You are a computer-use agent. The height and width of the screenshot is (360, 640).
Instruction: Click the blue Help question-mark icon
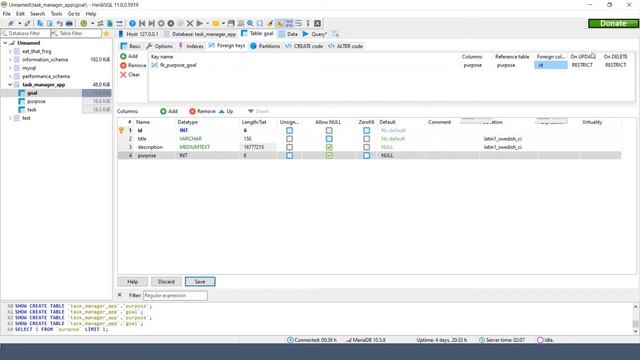[x=132, y=23]
